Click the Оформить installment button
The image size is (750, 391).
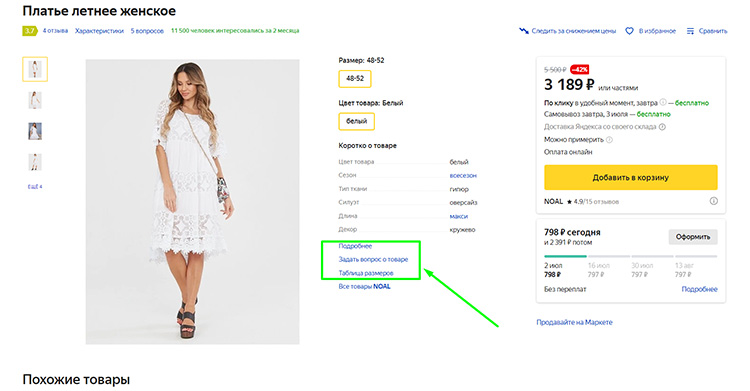coord(693,237)
